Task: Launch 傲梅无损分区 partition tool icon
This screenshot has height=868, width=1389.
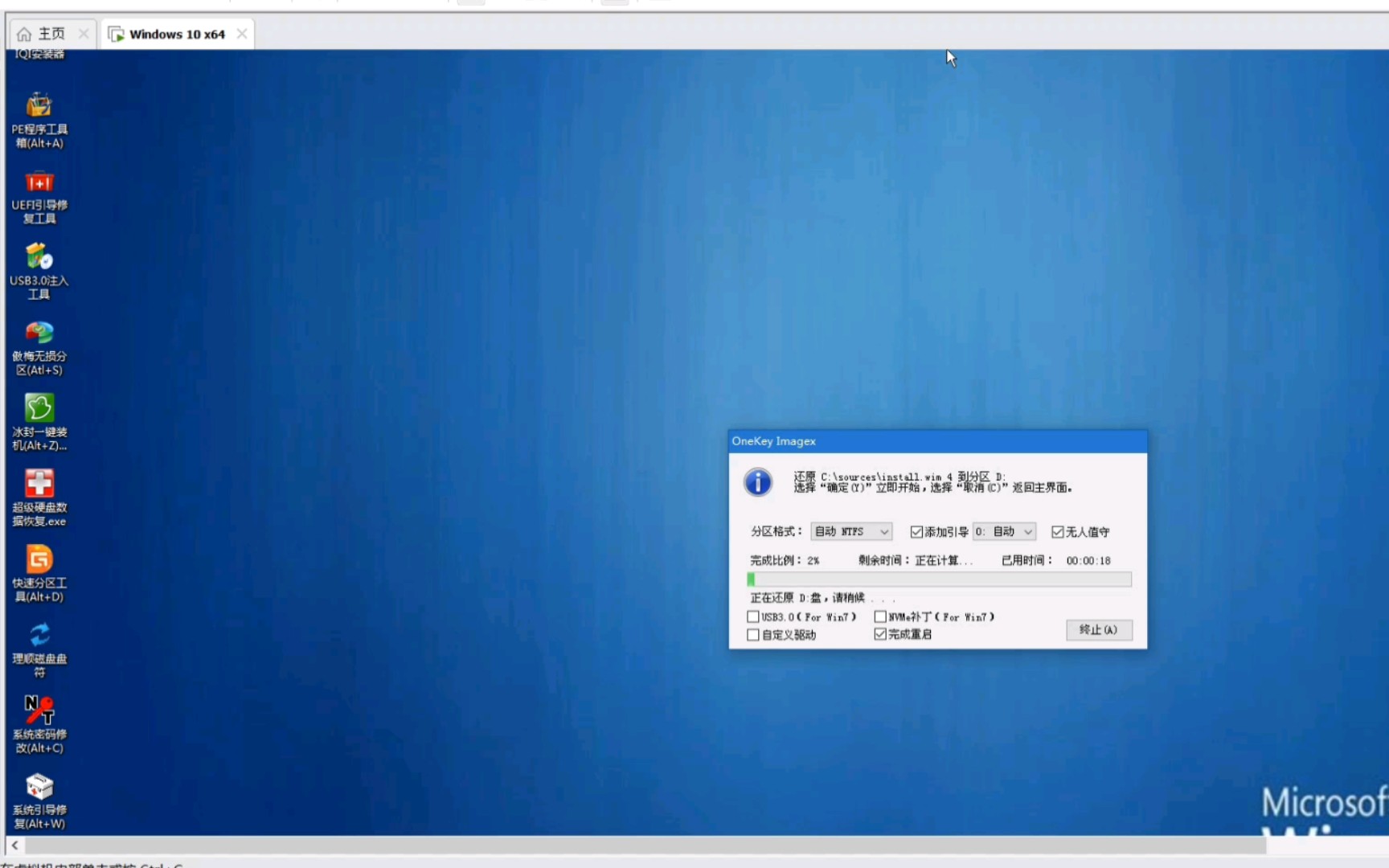Action: (39, 347)
